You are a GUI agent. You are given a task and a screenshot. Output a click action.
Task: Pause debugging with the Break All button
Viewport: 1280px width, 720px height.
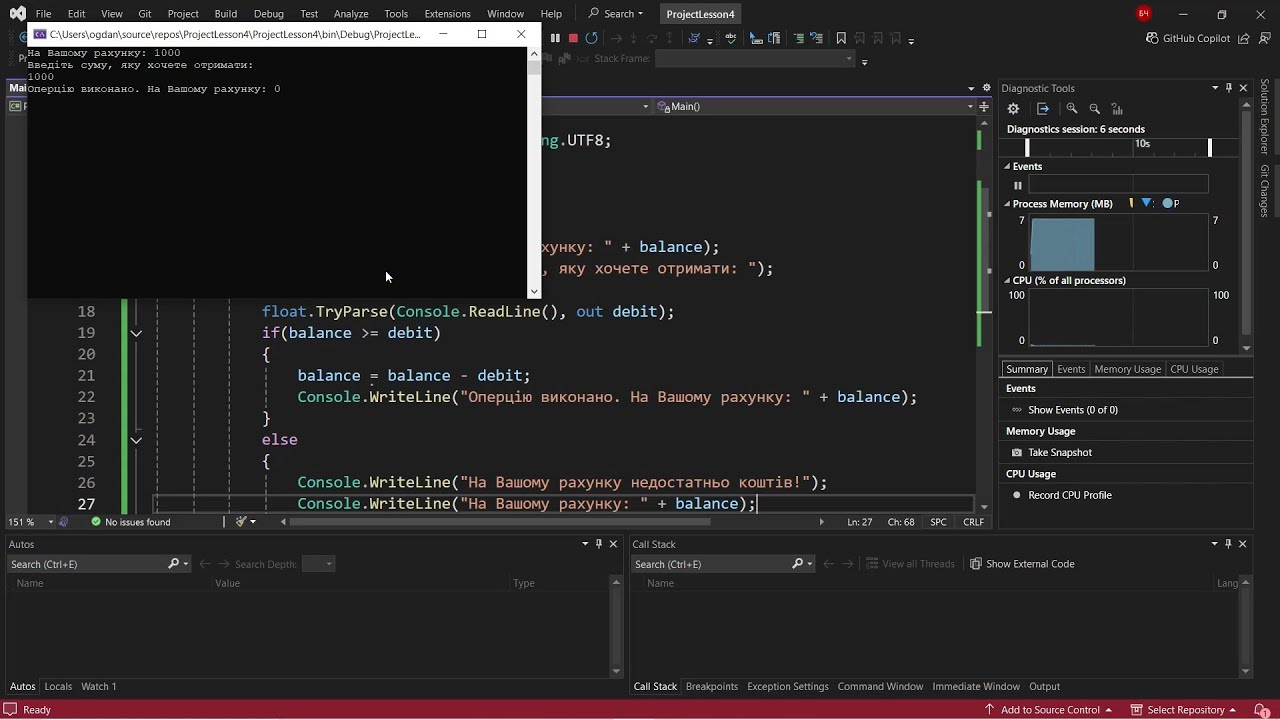coord(555,38)
